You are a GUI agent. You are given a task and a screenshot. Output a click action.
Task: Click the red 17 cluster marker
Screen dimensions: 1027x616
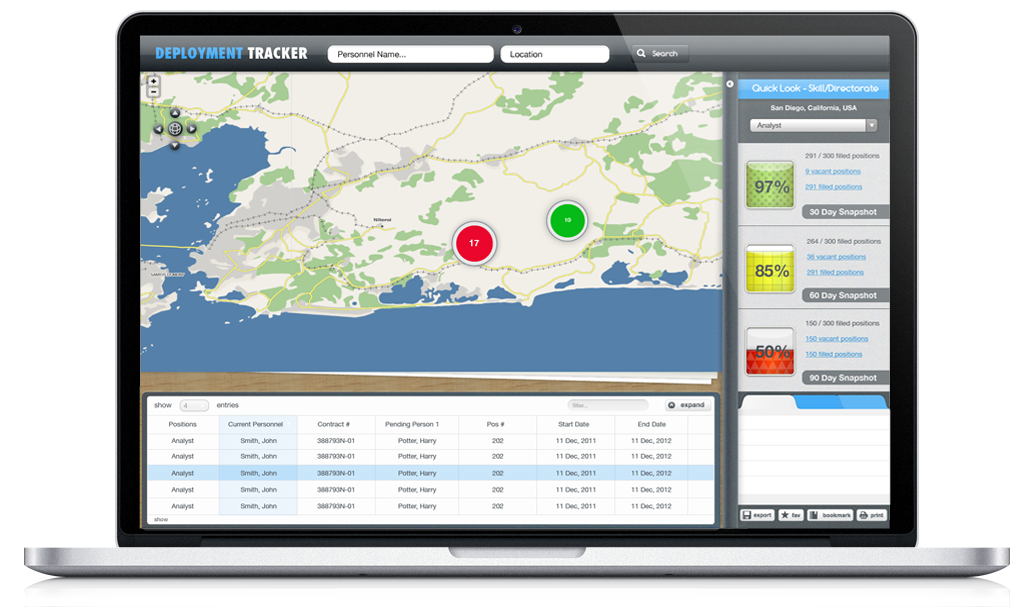(474, 243)
